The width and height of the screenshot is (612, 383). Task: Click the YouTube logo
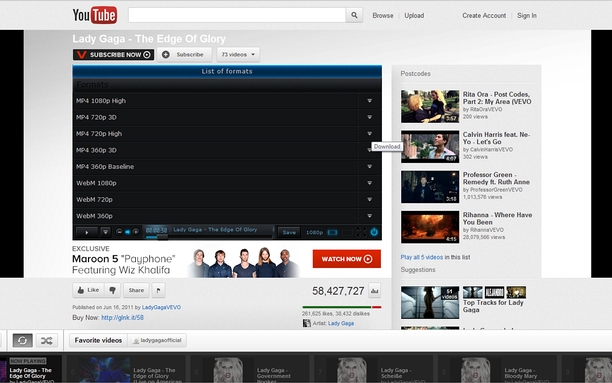[94, 15]
